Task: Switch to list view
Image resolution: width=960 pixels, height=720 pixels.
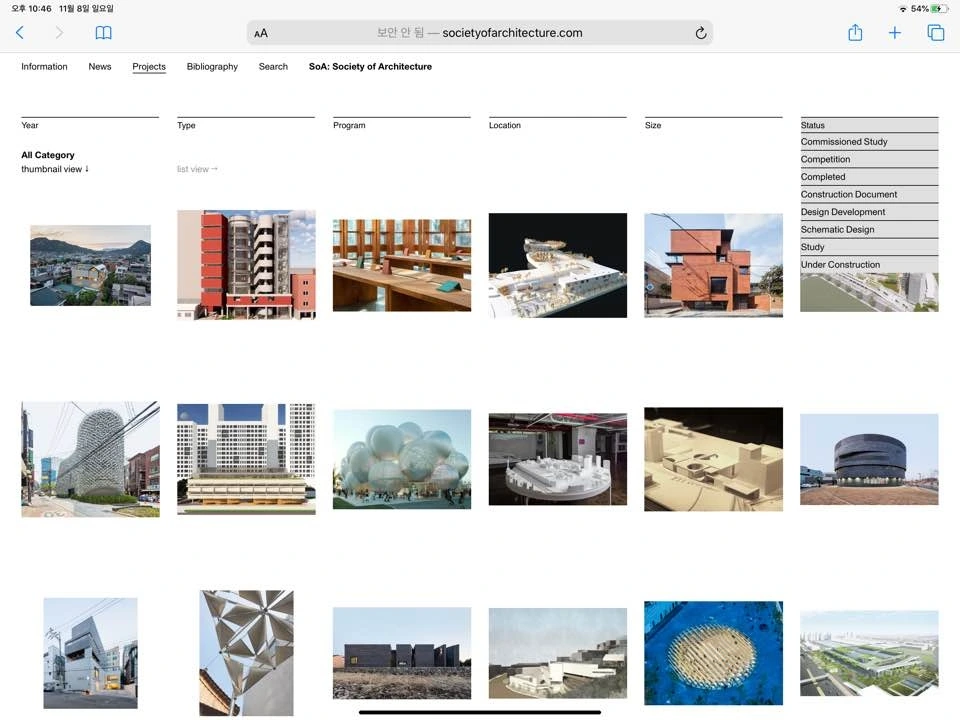Action: [197, 169]
